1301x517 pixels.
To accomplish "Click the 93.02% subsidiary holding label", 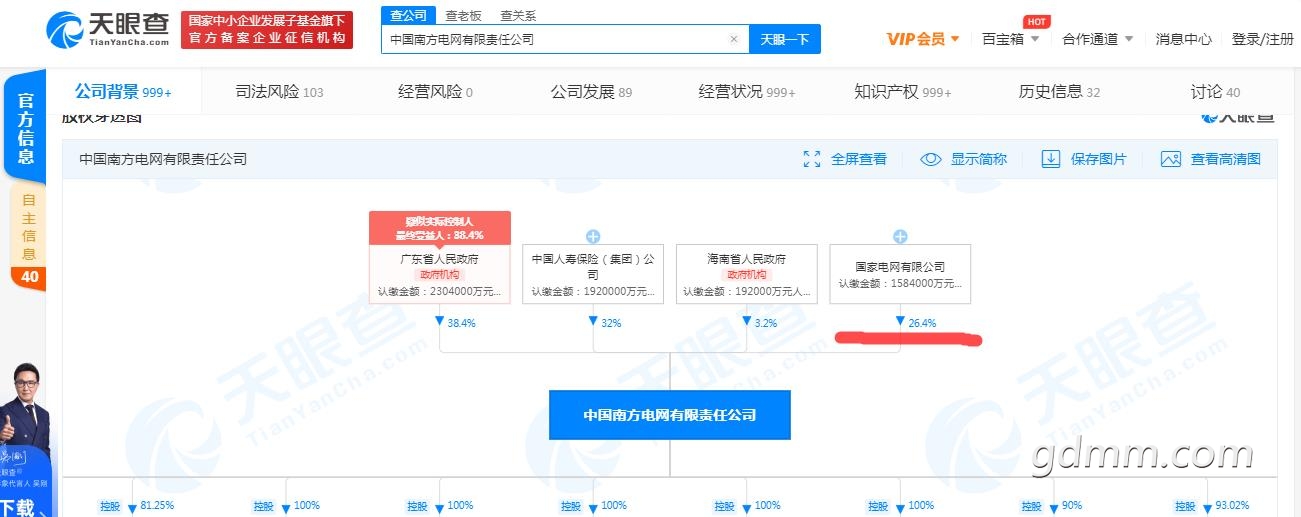I will 1231,506.
